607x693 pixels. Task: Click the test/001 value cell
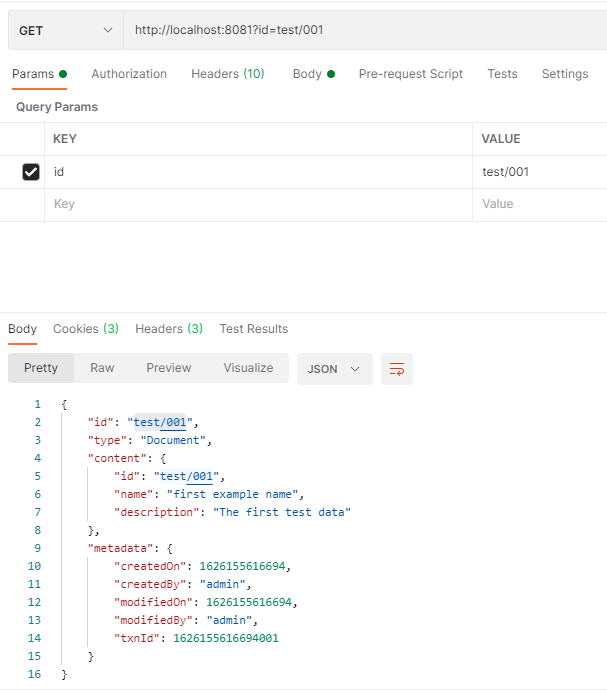540,172
